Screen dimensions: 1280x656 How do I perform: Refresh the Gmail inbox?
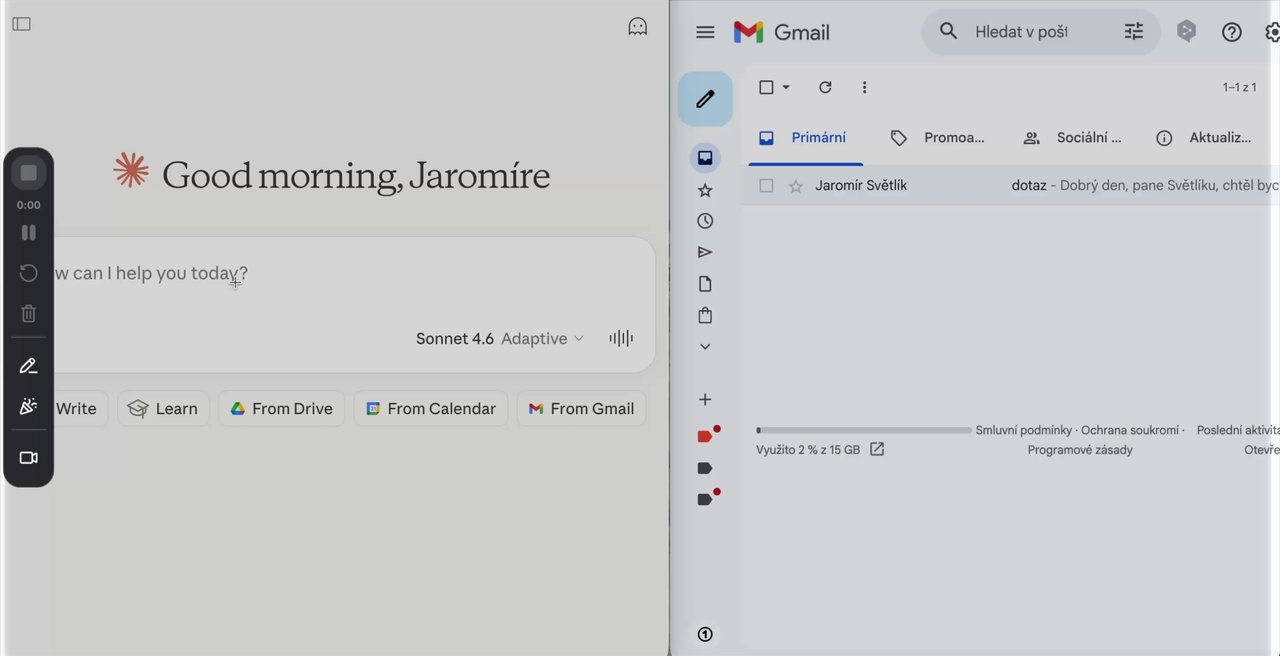click(825, 87)
